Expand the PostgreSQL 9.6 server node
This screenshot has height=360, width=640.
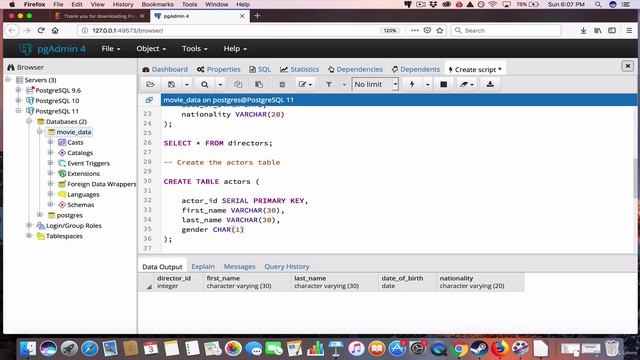pyautogui.click(x=18, y=90)
